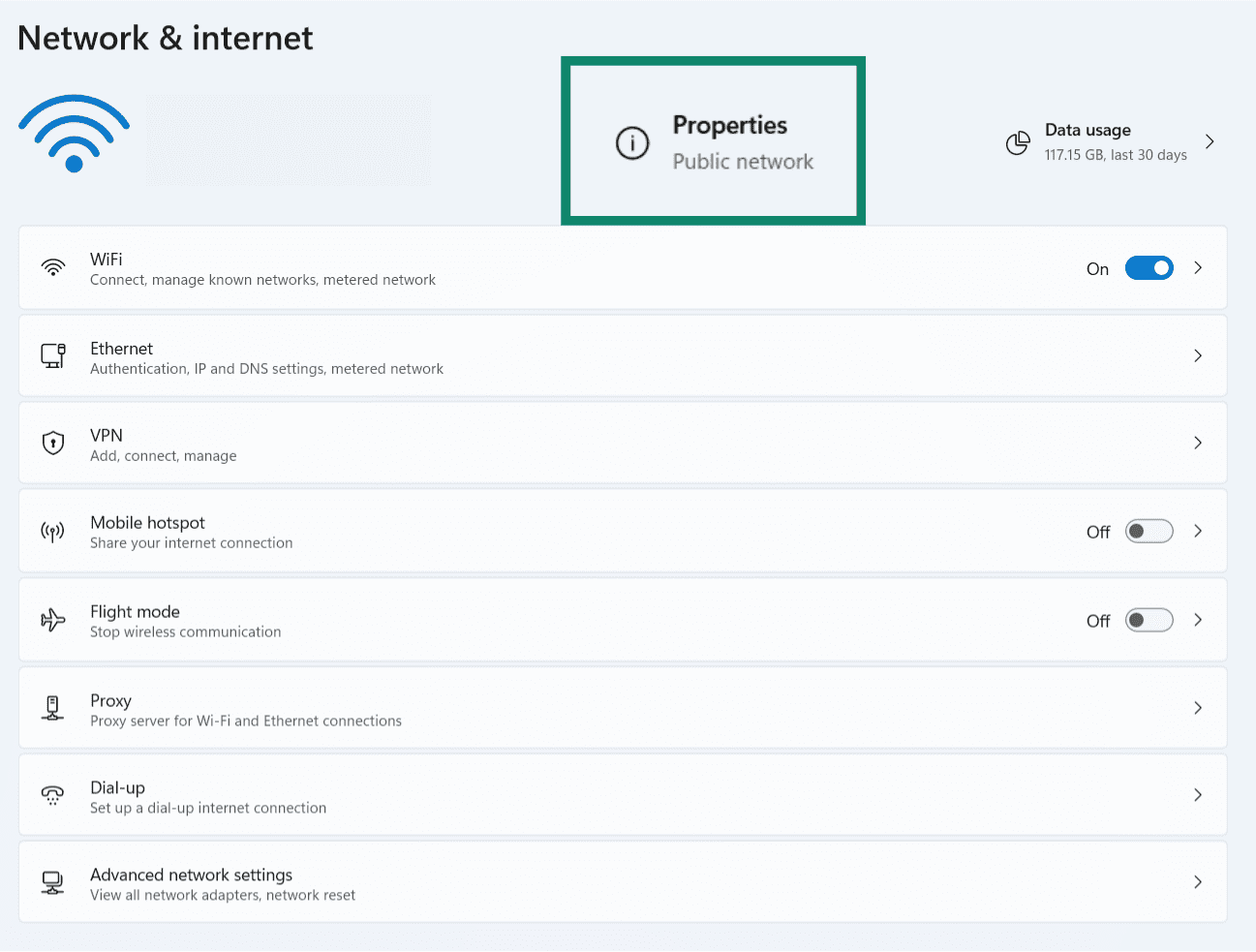Open Properties for the Public network

tap(713, 140)
